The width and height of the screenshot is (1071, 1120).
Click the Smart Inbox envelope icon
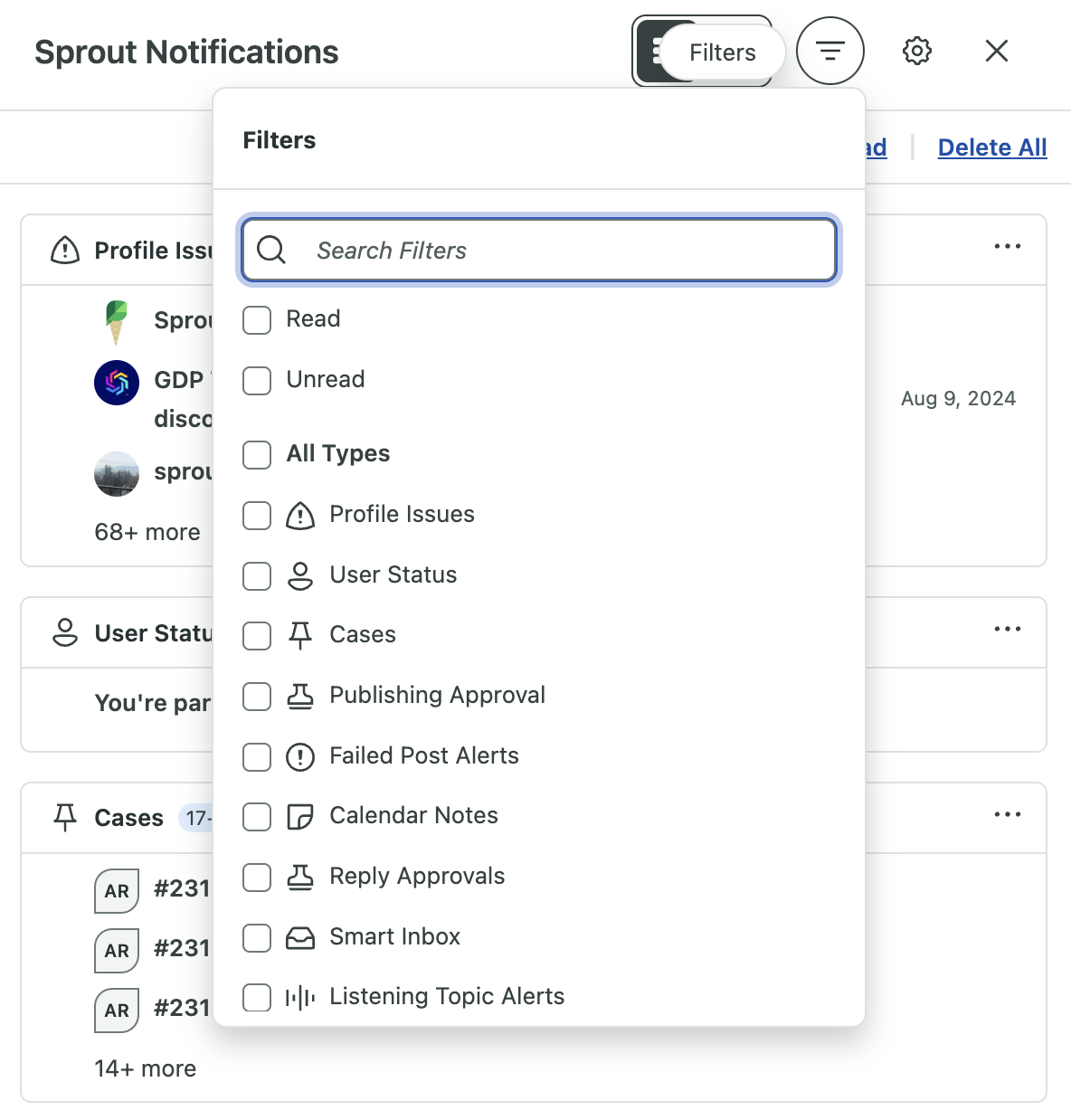point(300,936)
